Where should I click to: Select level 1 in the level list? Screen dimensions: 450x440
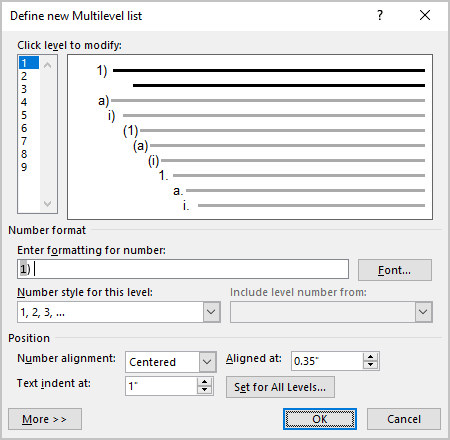29,63
